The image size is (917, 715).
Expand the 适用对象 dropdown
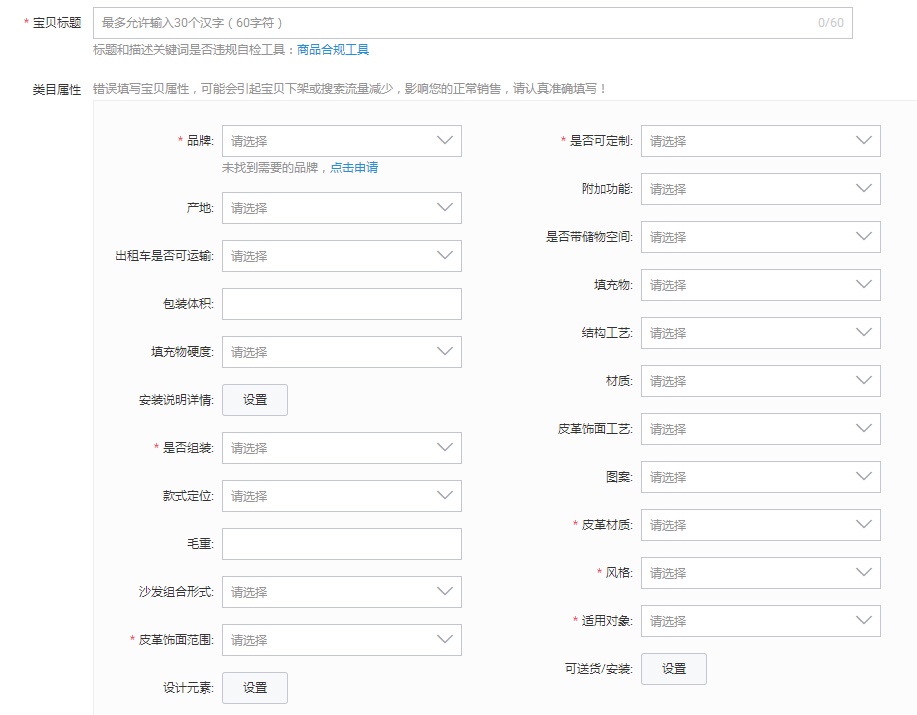point(760,621)
